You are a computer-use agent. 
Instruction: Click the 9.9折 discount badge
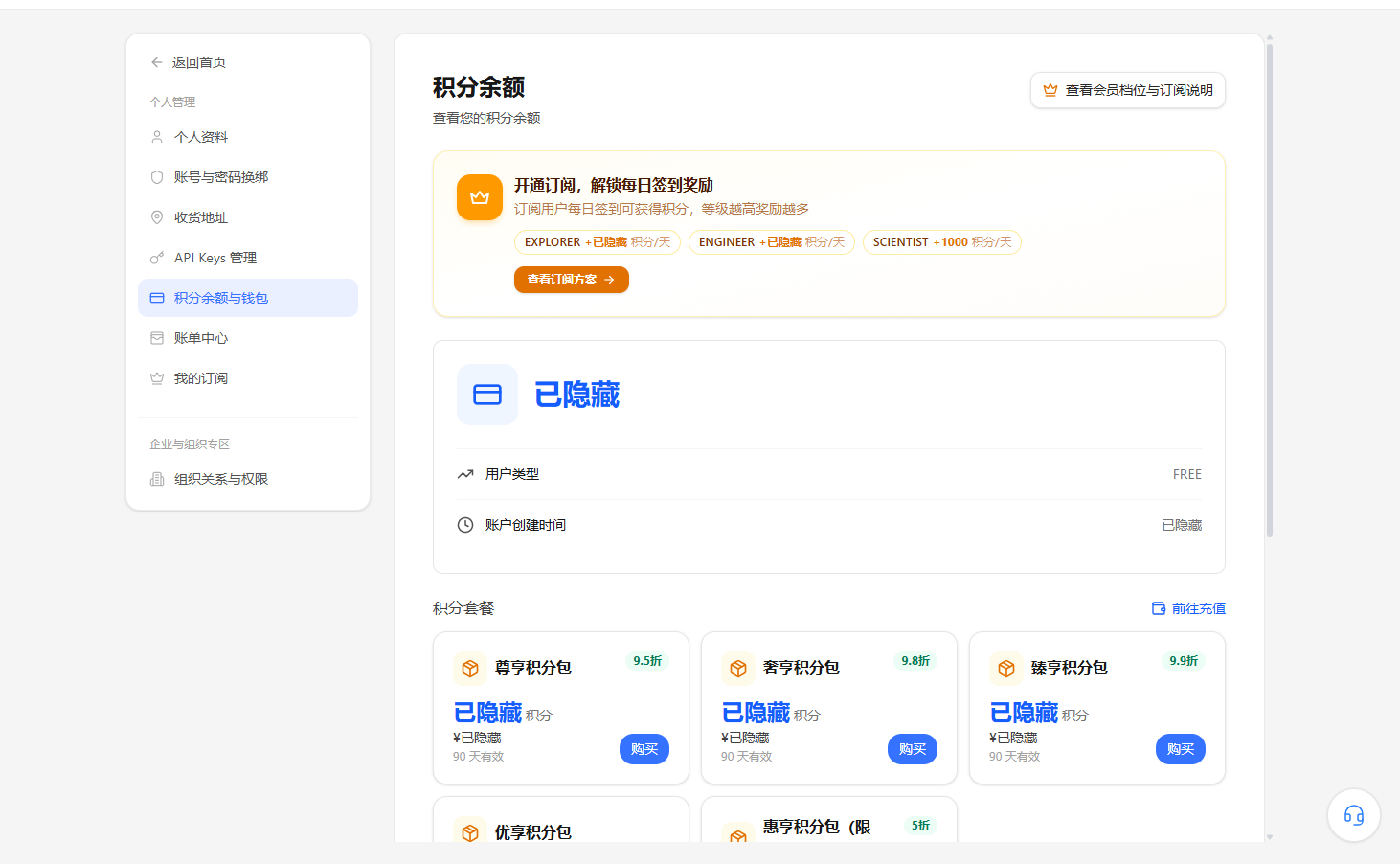tap(1184, 661)
